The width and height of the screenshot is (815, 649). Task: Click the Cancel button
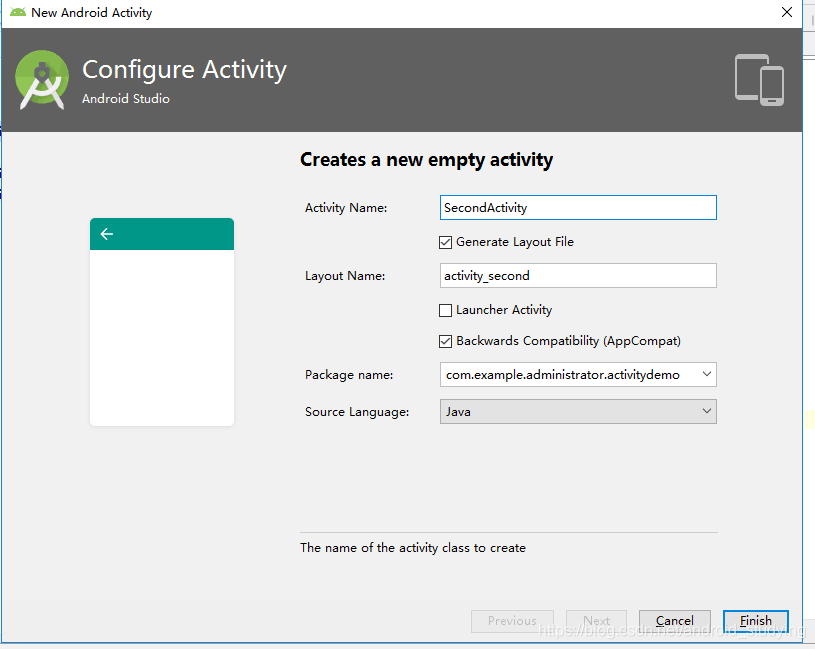[x=675, y=621]
